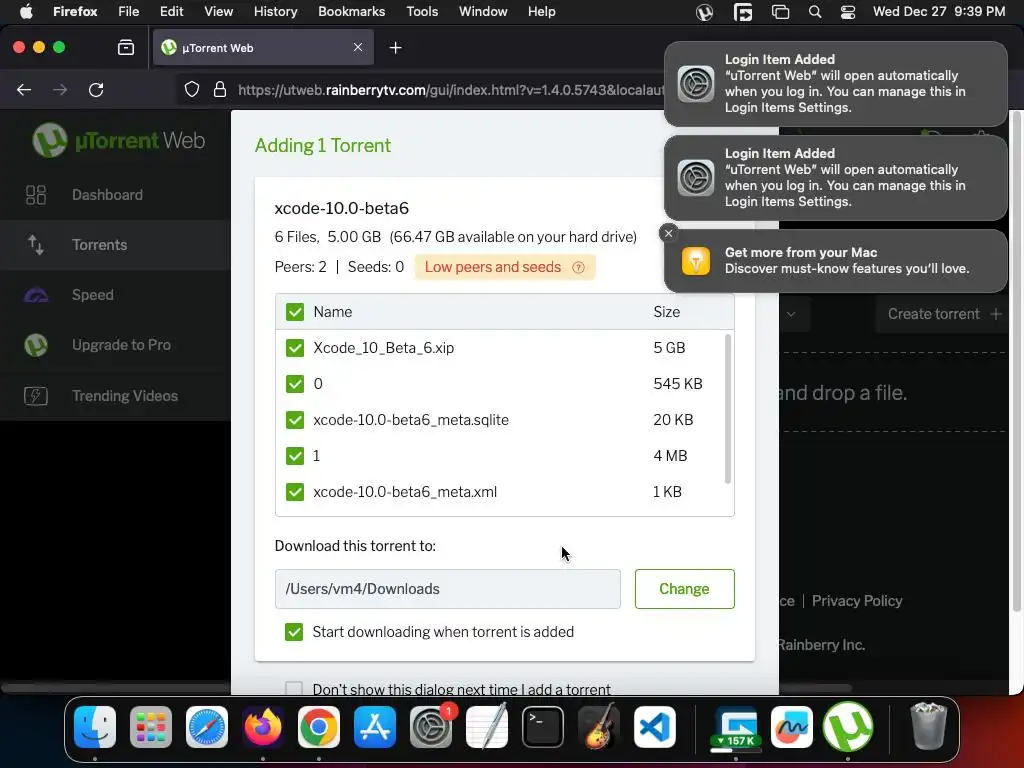Open Spotlight search in menu bar
Viewport: 1024px width, 768px height.
click(814, 11)
